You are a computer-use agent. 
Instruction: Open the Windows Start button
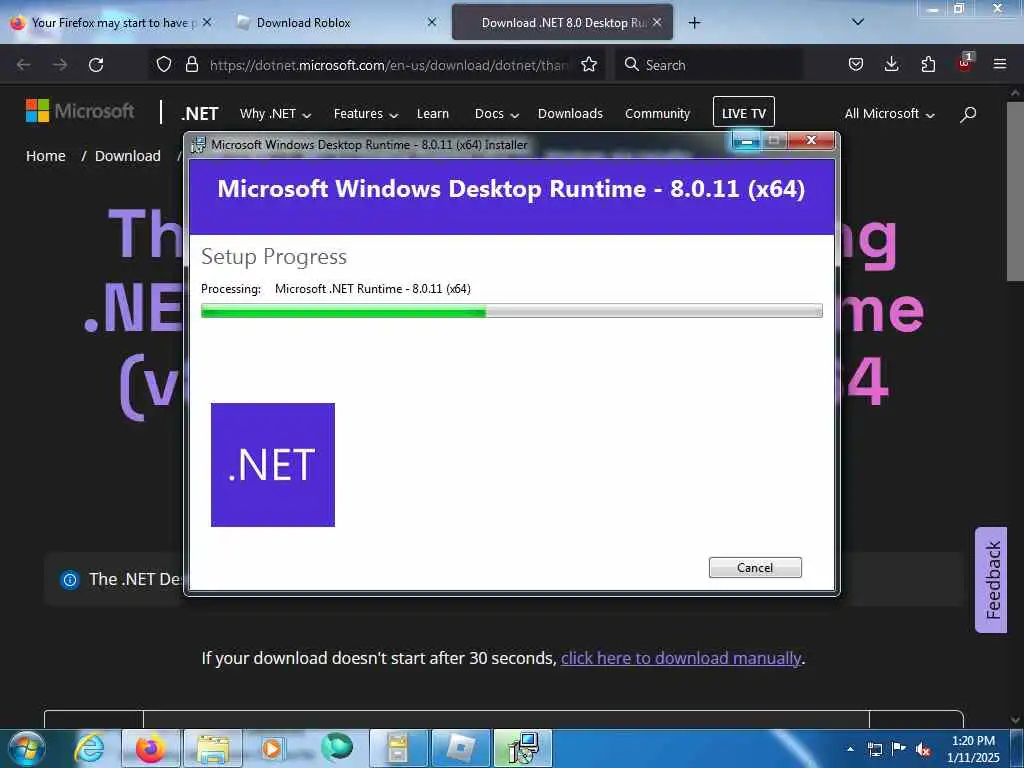point(27,748)
